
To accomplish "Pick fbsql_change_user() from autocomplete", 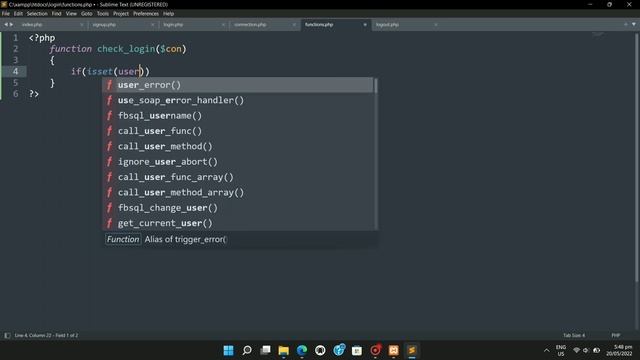I will point(238,208).
